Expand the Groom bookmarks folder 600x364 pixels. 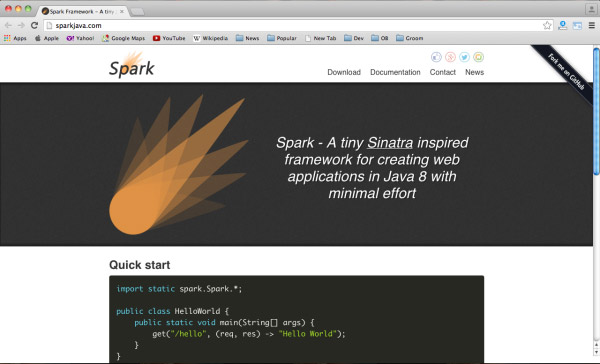point(410,38)
